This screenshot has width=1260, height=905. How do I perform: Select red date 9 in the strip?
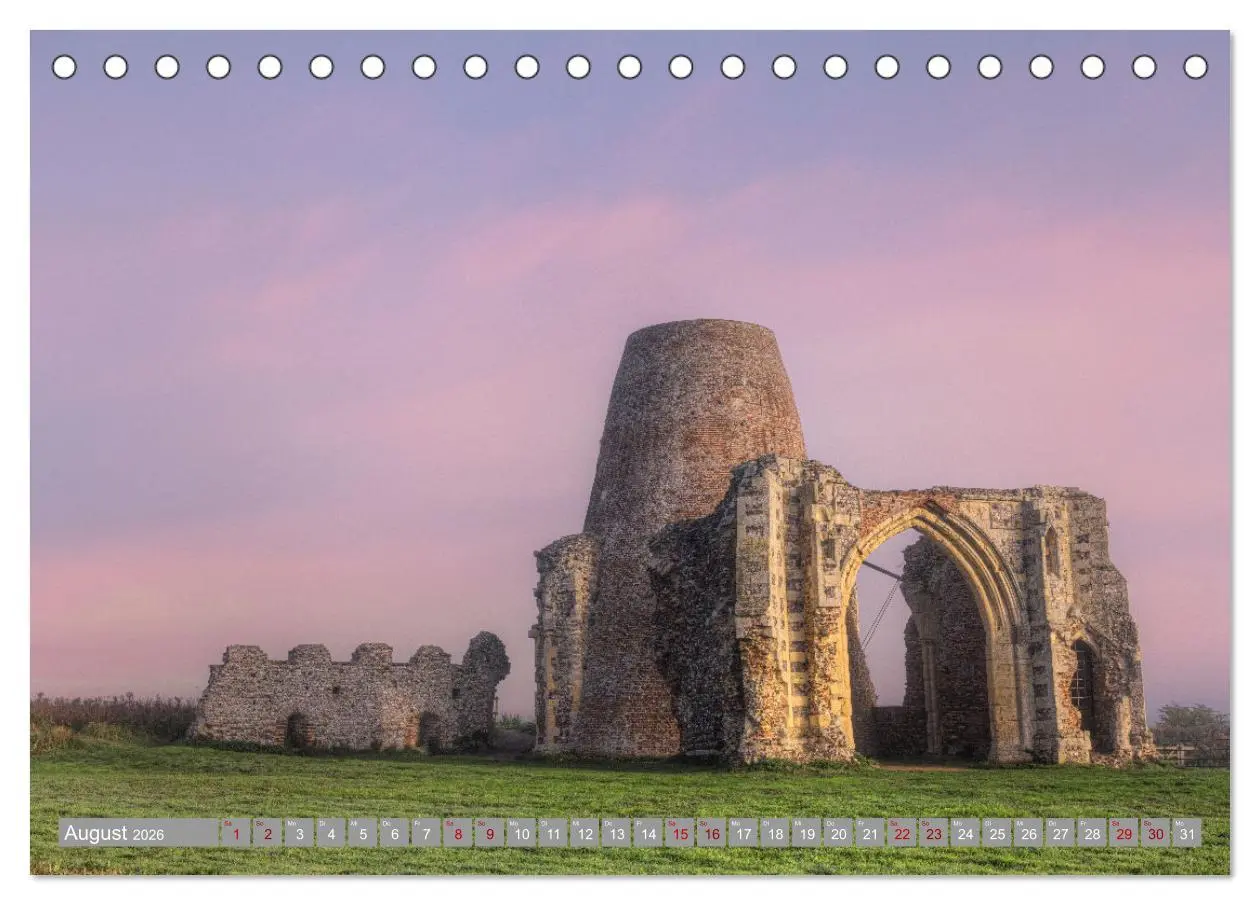[x=489, y=833]
